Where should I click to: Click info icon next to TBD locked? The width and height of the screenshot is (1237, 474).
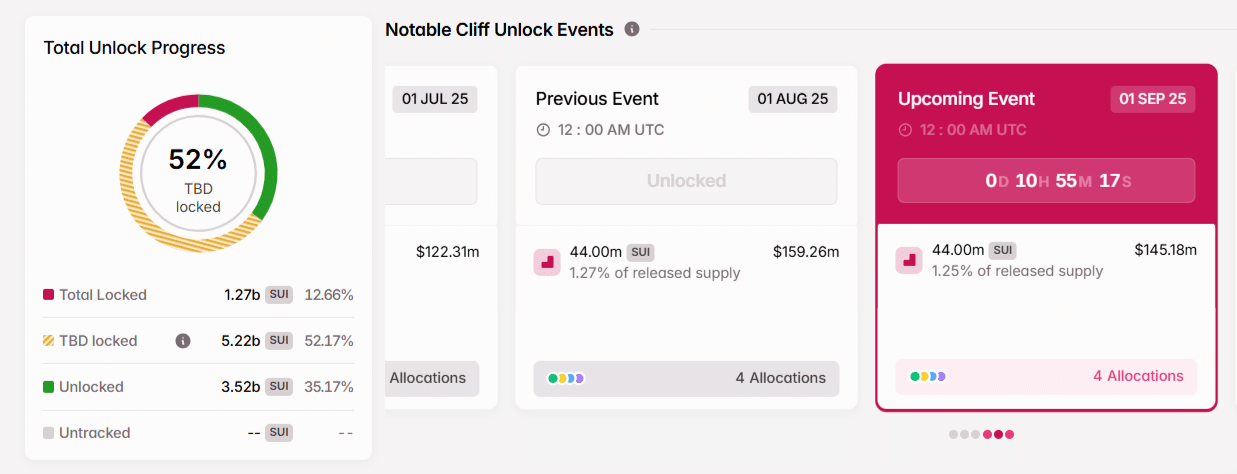tap(183, 341)
